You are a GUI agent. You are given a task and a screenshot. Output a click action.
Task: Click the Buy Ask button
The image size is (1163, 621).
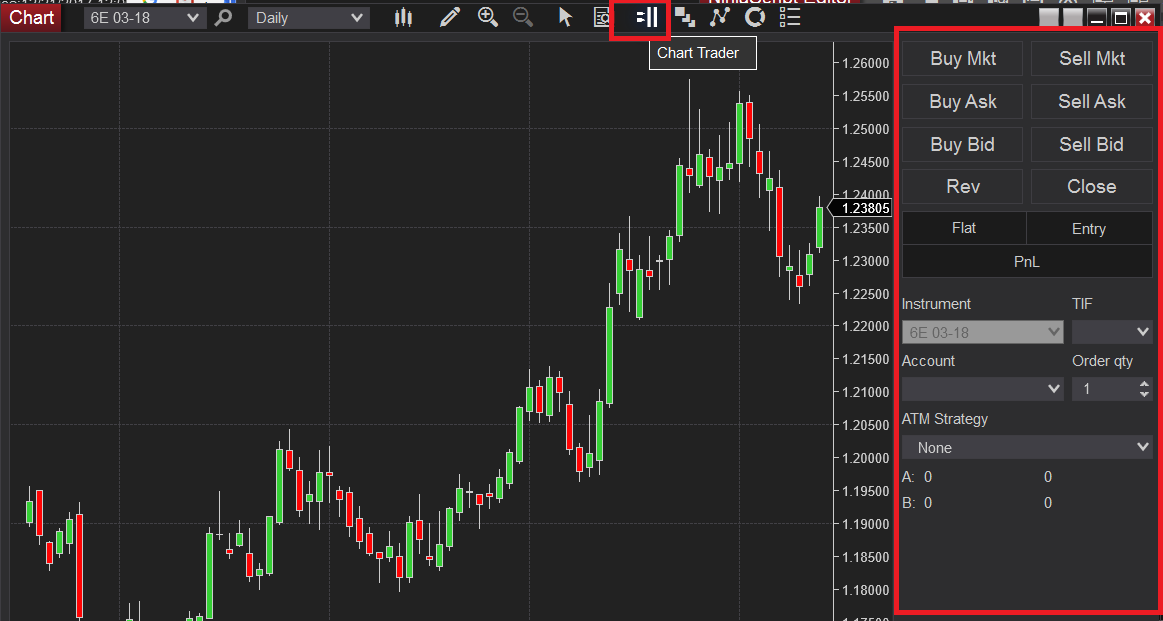click(963, 102)
